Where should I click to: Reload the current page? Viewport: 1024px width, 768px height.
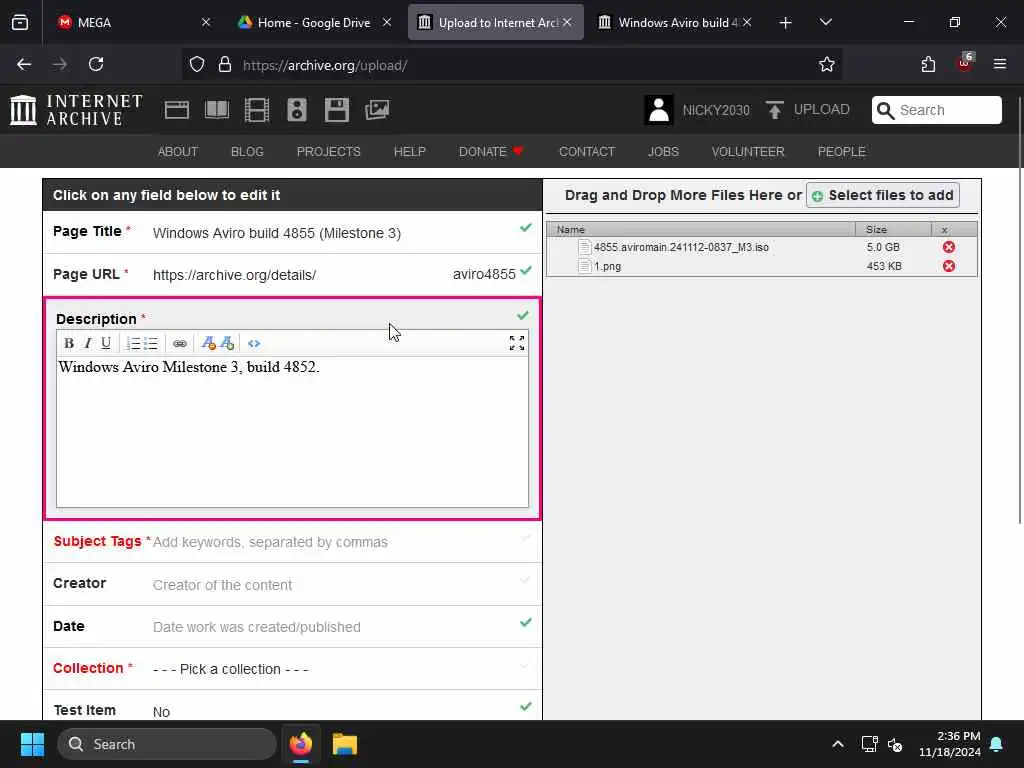96,64
